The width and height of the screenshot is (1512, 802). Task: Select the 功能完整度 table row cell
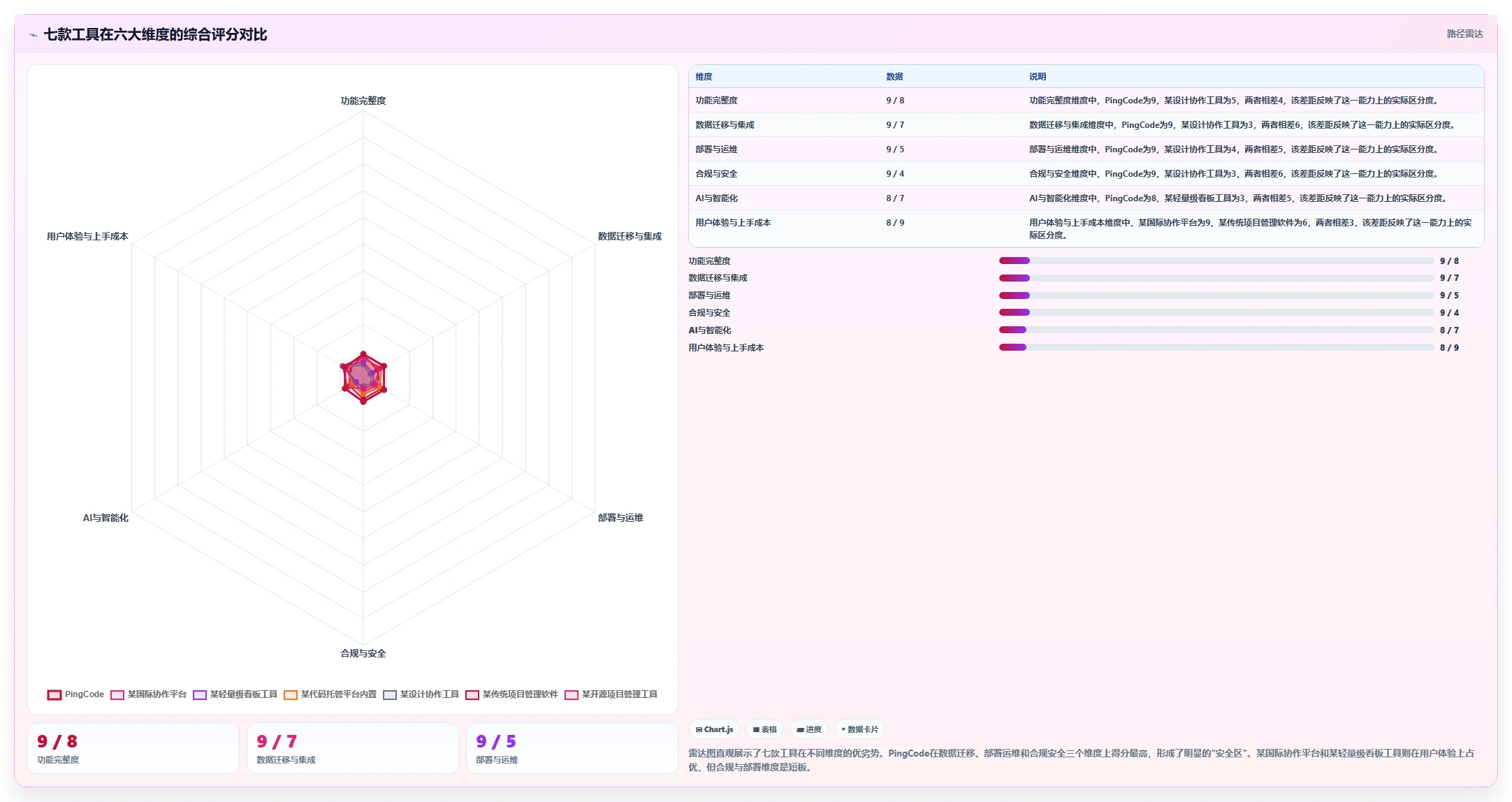(x=716, y=101)
